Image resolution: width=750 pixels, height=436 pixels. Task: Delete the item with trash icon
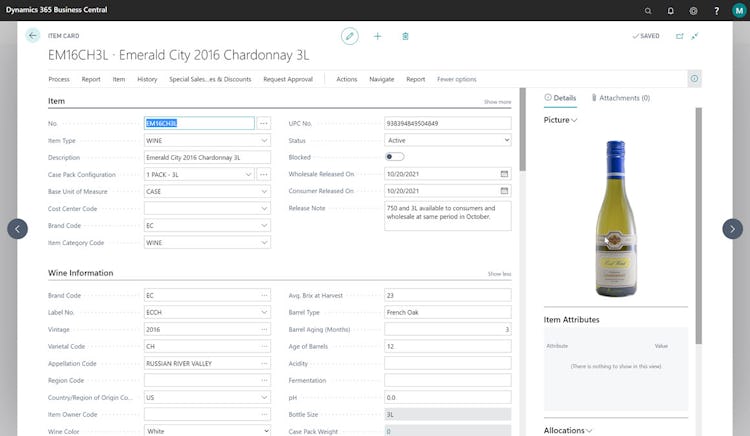(x=405, y=36)
